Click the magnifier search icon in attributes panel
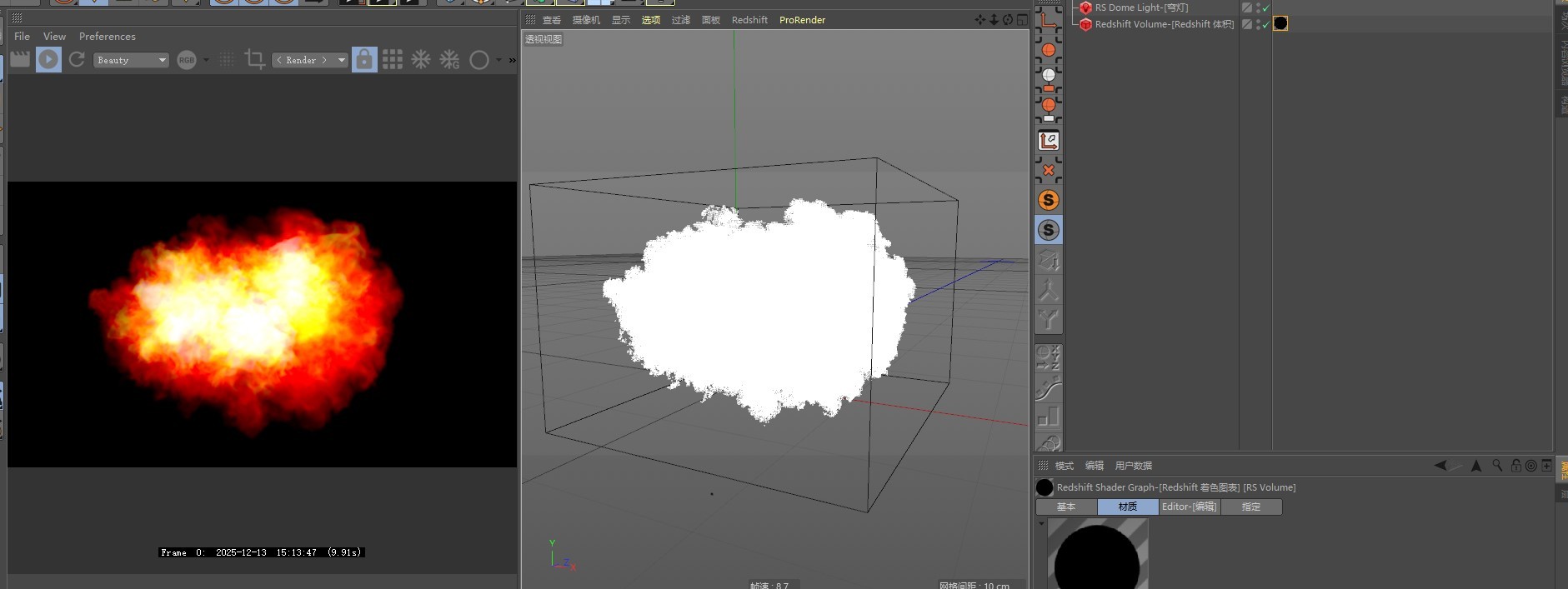Image resolution: width=1568 pixels, height=589 pixels. tap(1497, 466)
